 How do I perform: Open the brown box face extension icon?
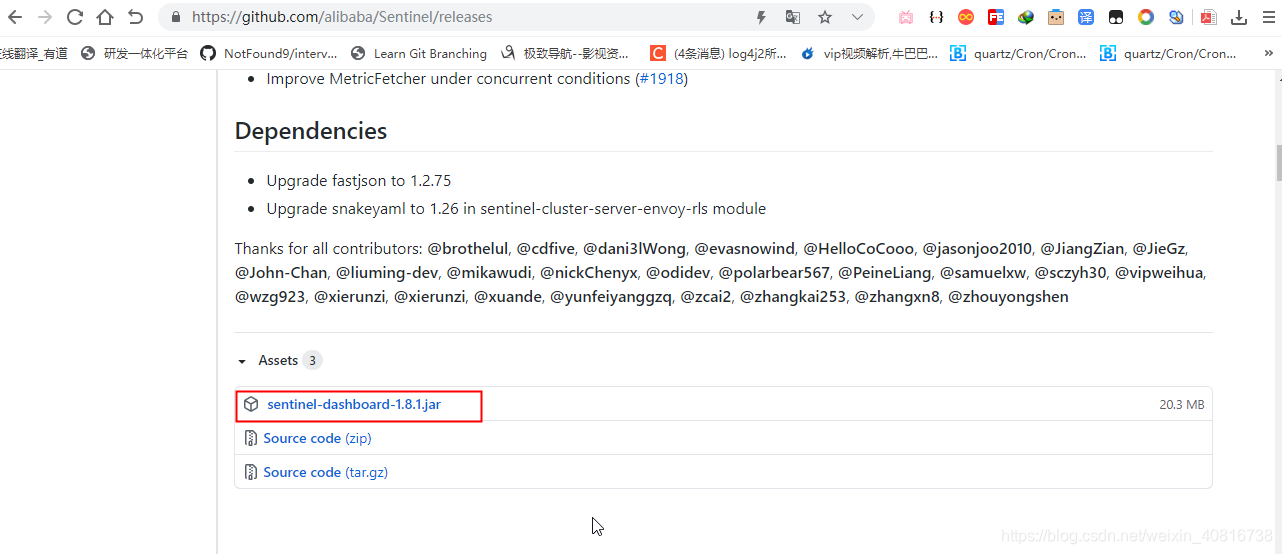click(1056, 17)
